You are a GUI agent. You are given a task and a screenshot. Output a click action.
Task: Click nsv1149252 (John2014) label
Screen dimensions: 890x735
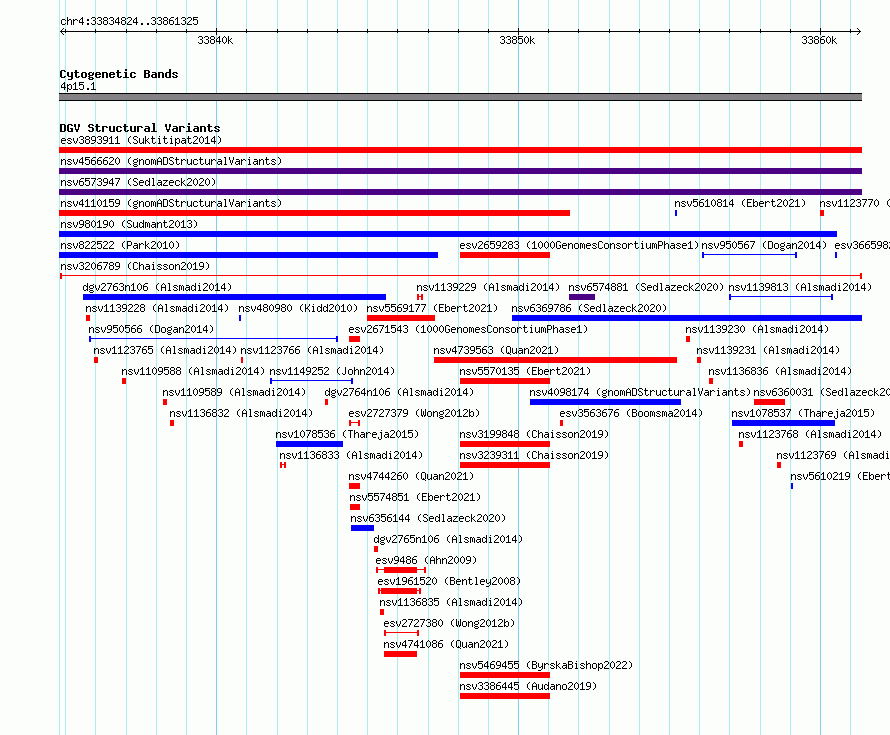pyautogui.click(x=332, y=371)
